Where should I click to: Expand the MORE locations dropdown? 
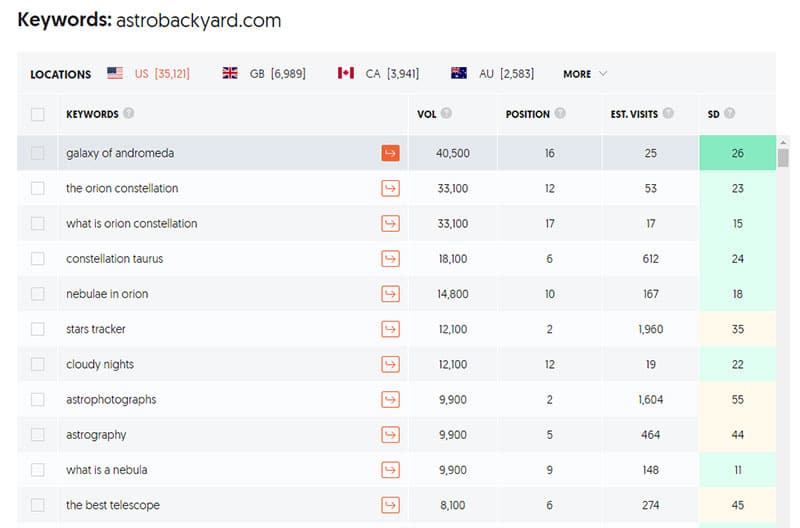tap(585, 74)
